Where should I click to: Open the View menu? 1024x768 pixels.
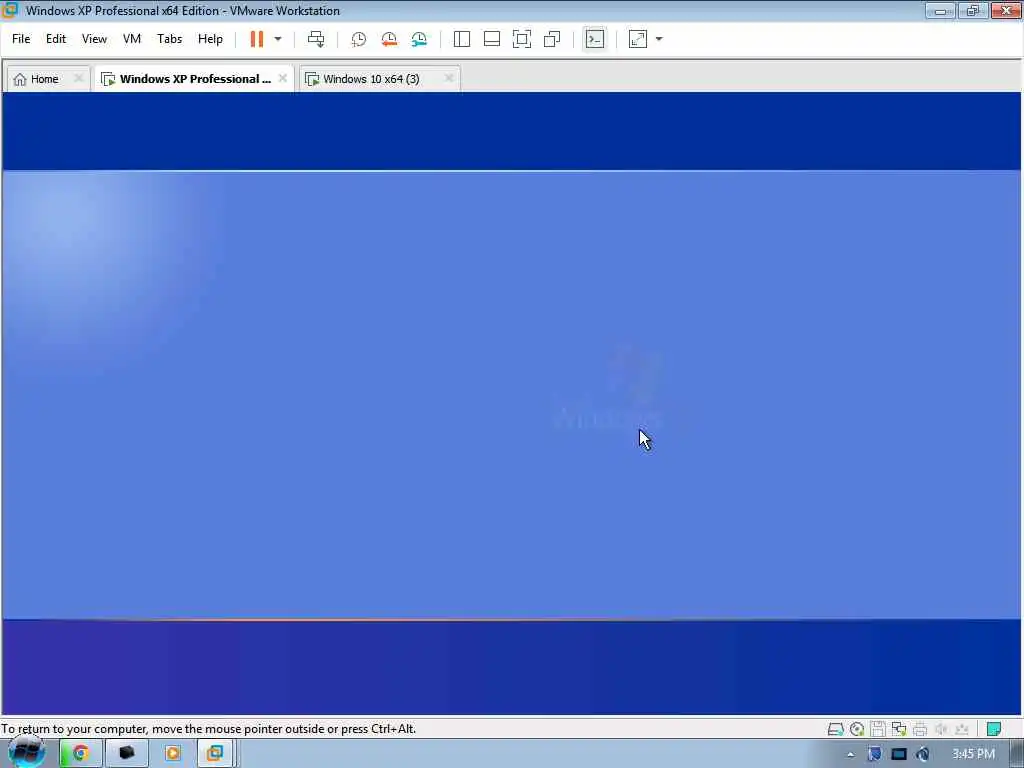[94, 39]
